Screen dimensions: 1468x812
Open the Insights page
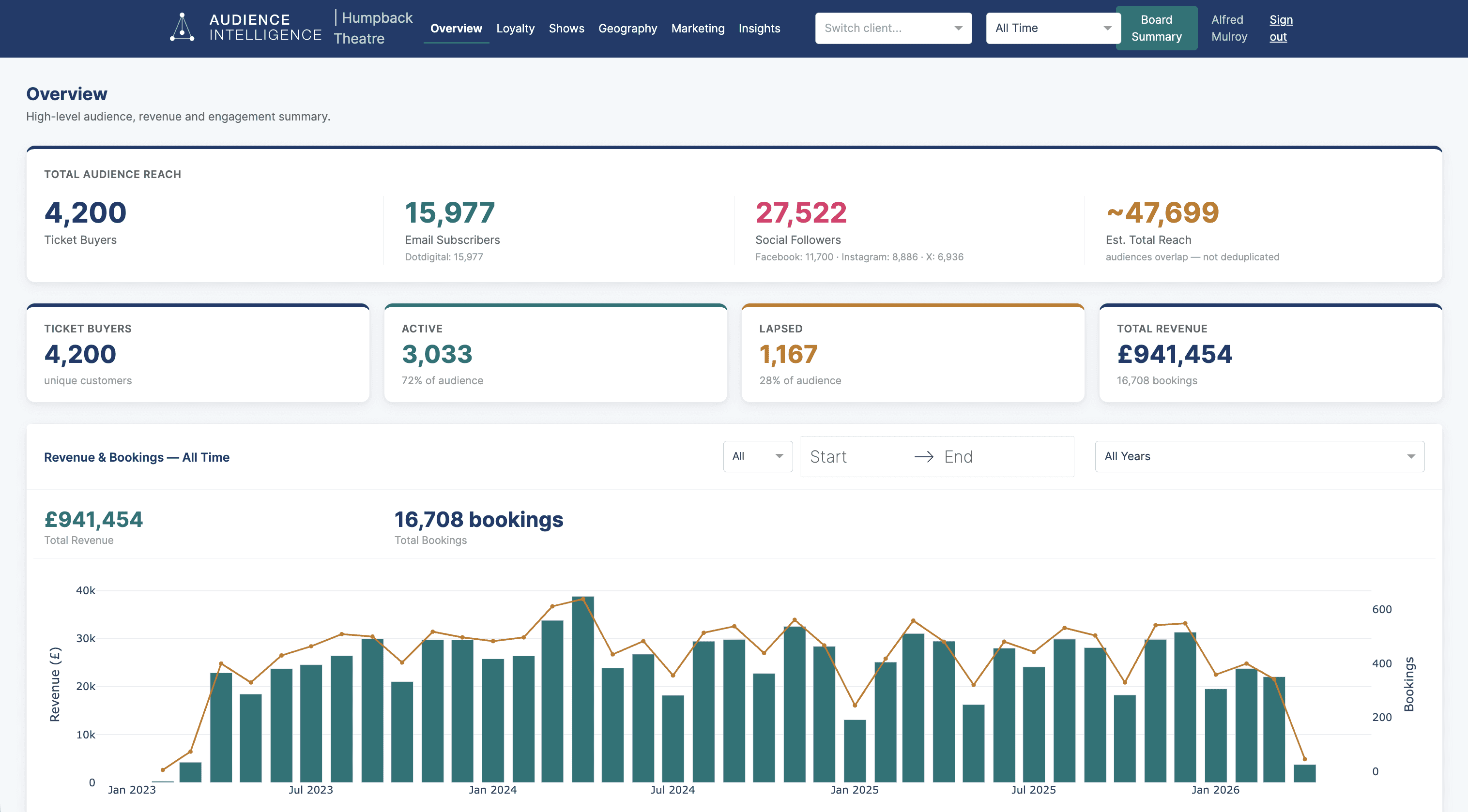(759, 28)
